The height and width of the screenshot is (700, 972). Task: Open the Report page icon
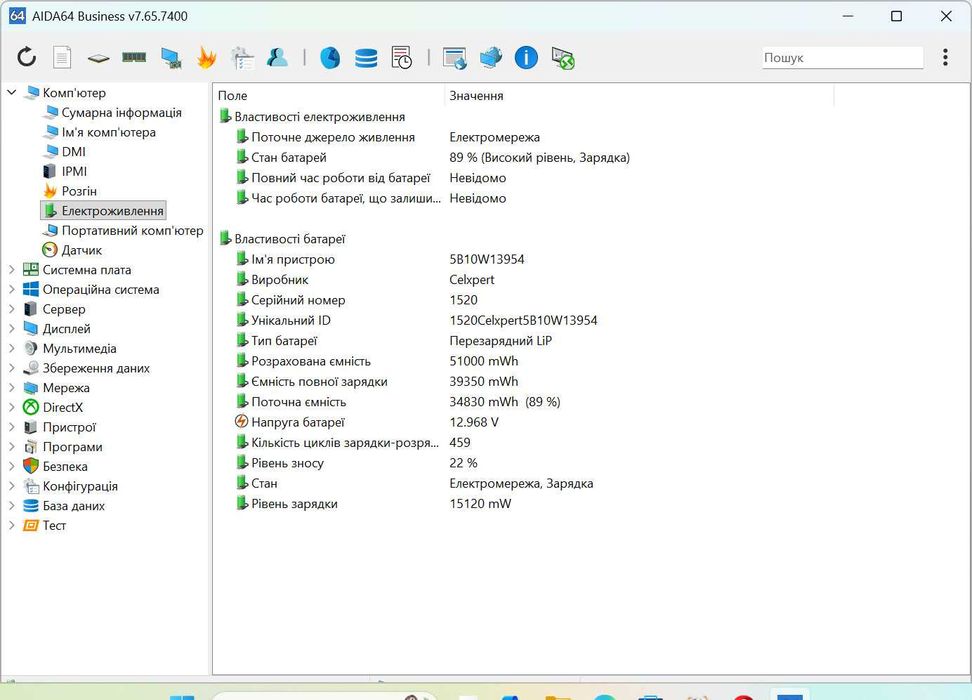pyautogui.click(x=62, y=58)
